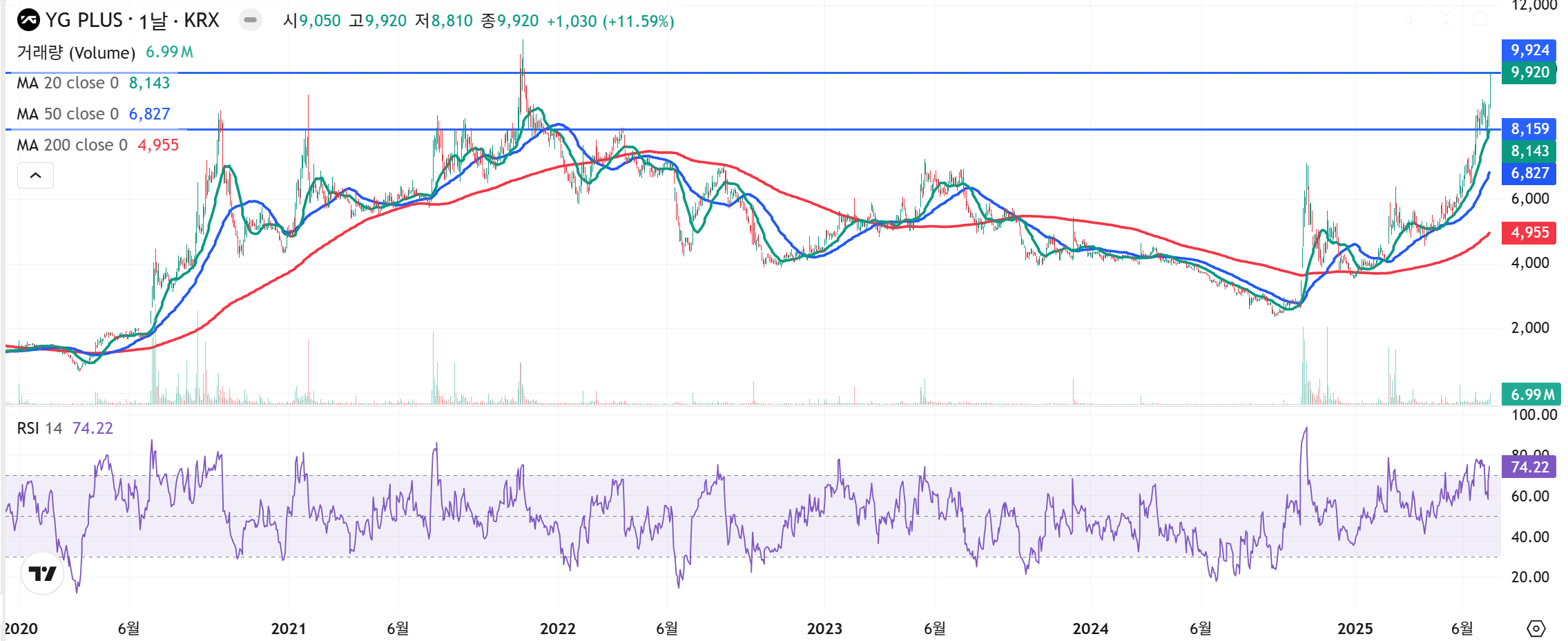
Task: Click the 2022 label on time axis
Action: click(558, 629)
